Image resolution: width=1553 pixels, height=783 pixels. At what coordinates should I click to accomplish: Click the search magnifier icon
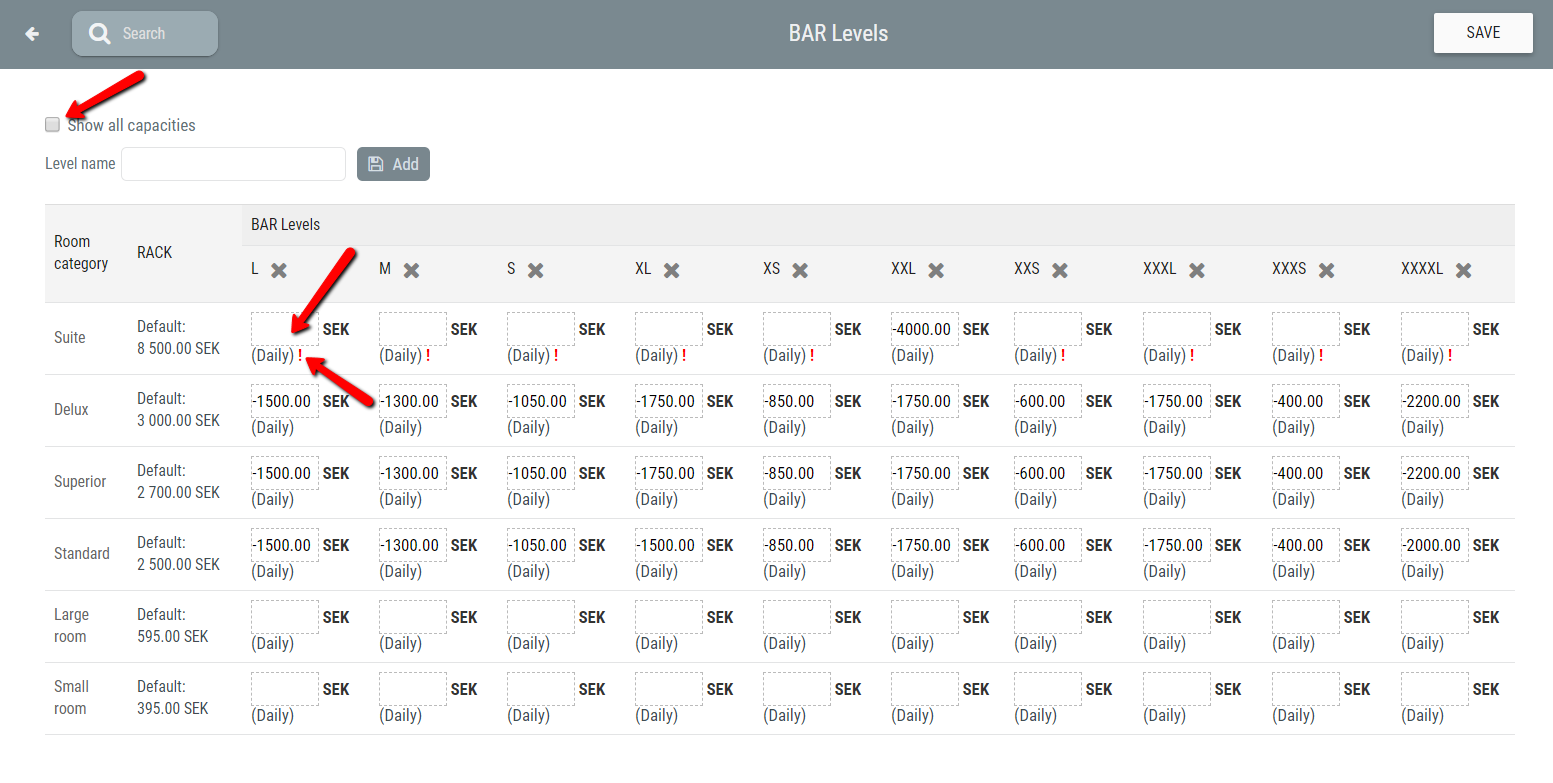point(99,33)
